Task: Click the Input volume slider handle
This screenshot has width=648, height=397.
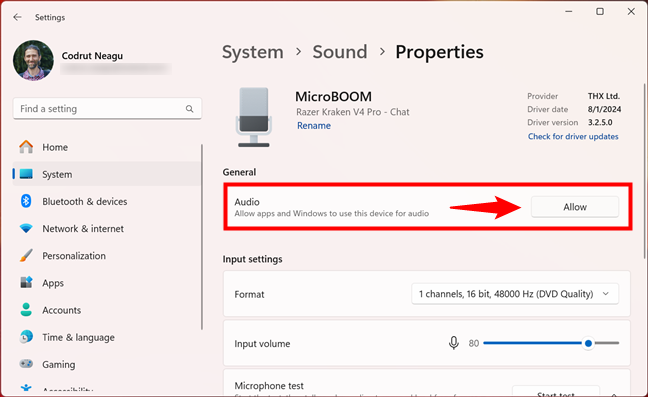Action: coord(588,343)
